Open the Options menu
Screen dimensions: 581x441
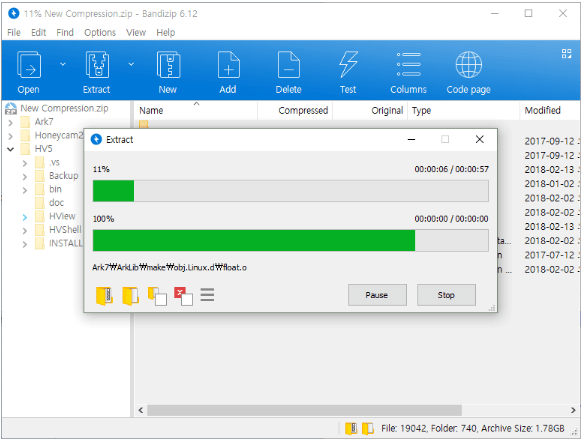coord(100,33)
